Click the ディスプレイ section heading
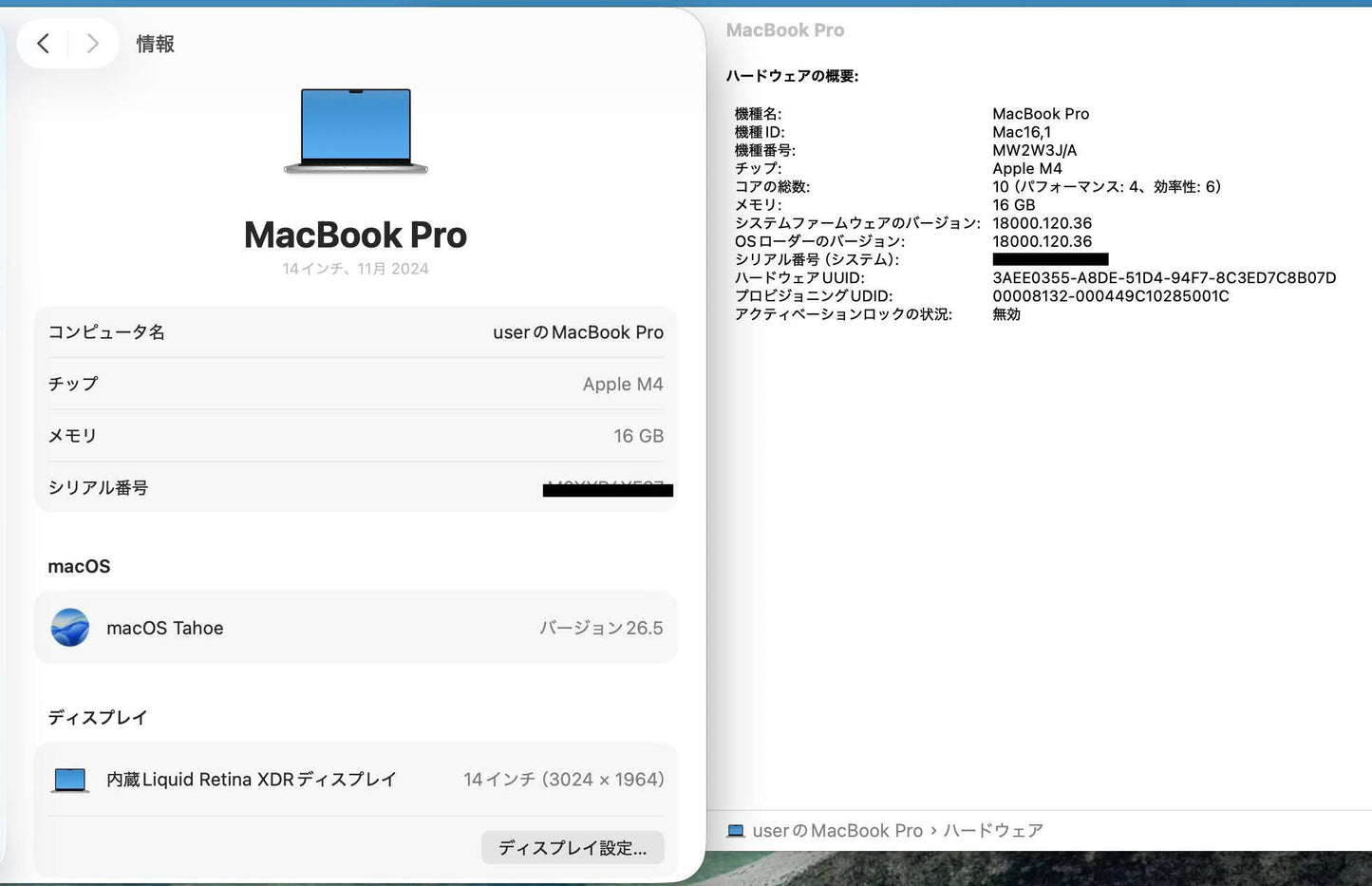1372x886 pixels. click(98, 717)
